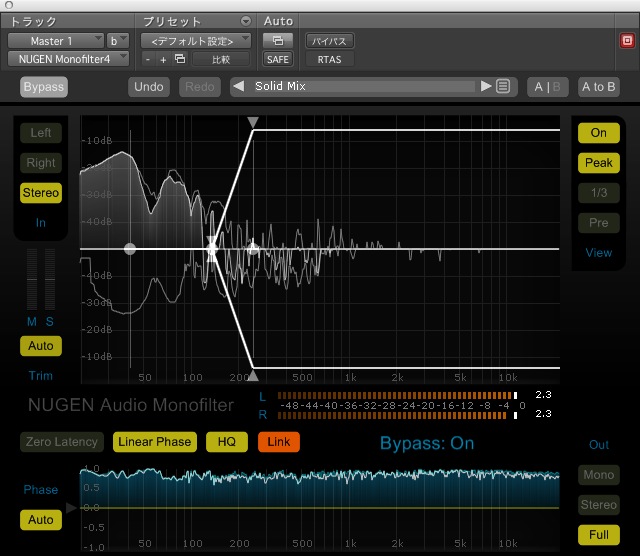Click the M trim meter
The image size is (640, 556).
pos(32,279)
